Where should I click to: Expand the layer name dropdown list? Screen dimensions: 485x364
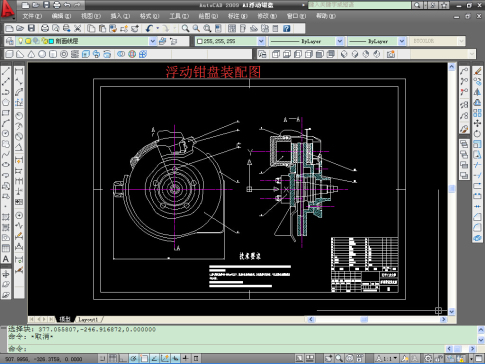point(152,41)
